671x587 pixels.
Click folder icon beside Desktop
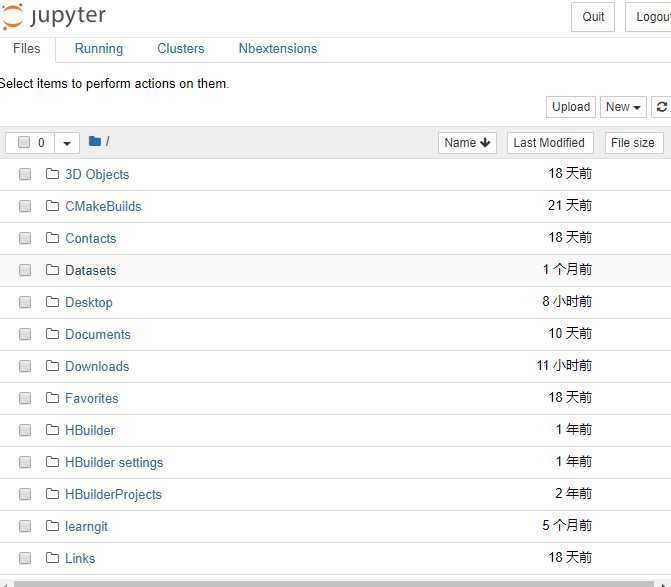pyautogui.click(x=52, y=302)
